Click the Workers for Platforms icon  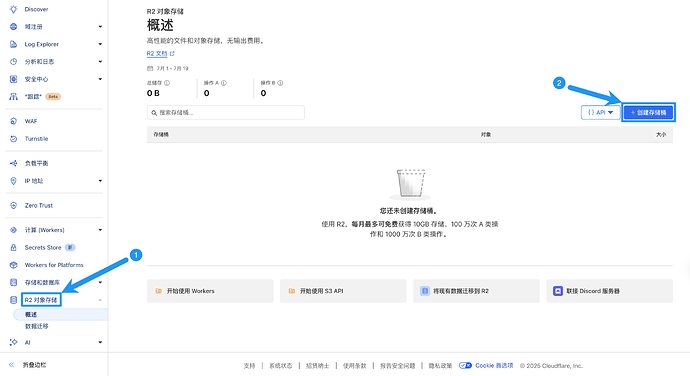(14, 265)
